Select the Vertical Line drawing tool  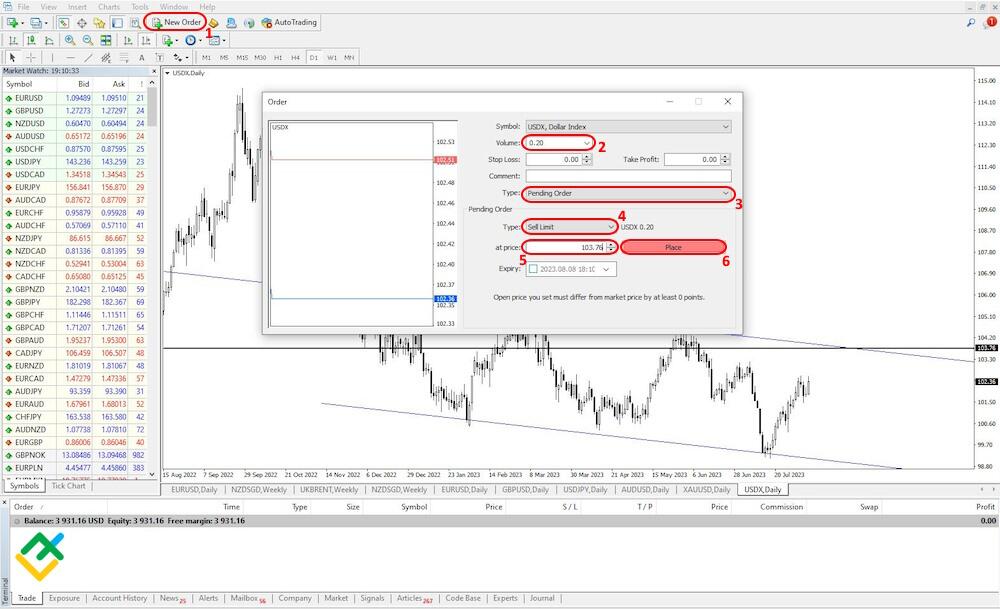tap(52, 57)
